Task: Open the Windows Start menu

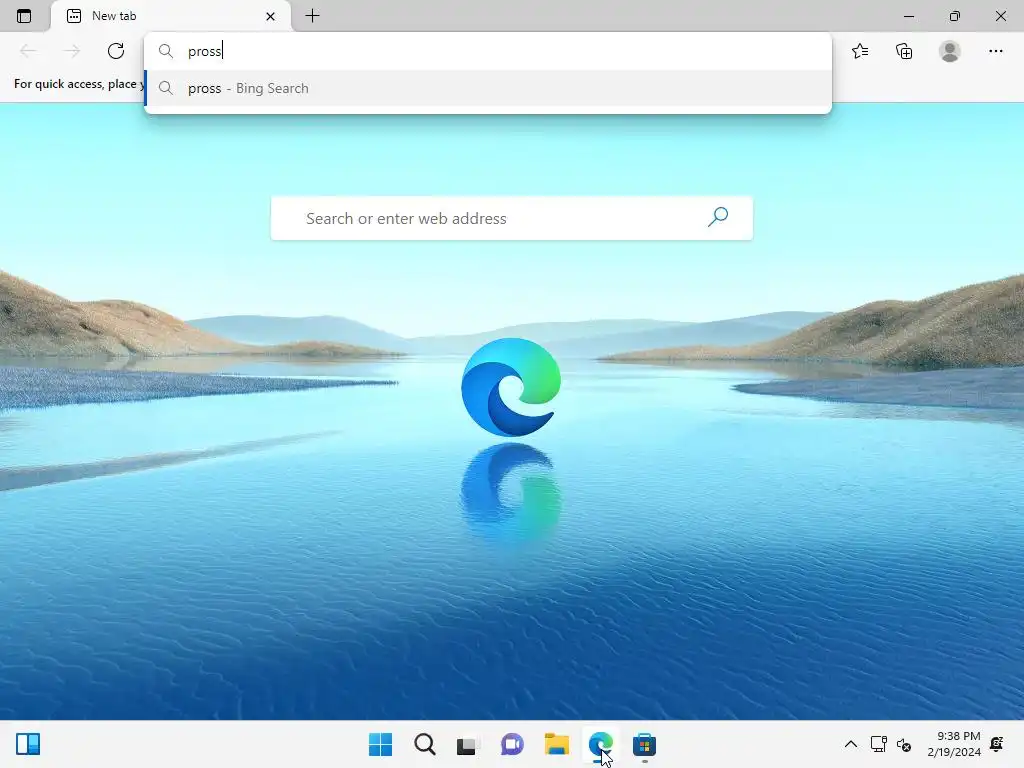Action: pyautogui.click(x=381, y=744)
